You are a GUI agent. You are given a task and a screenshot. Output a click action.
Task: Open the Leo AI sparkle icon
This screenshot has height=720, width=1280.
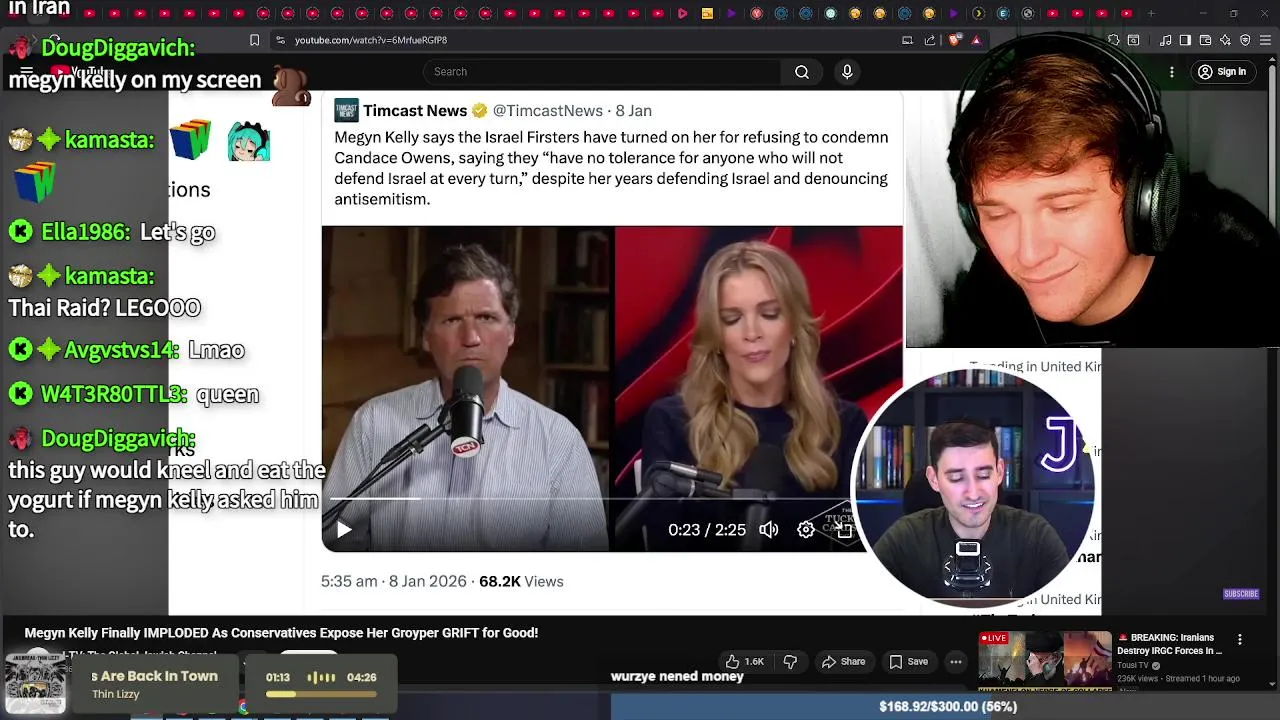coord(1225,40)
